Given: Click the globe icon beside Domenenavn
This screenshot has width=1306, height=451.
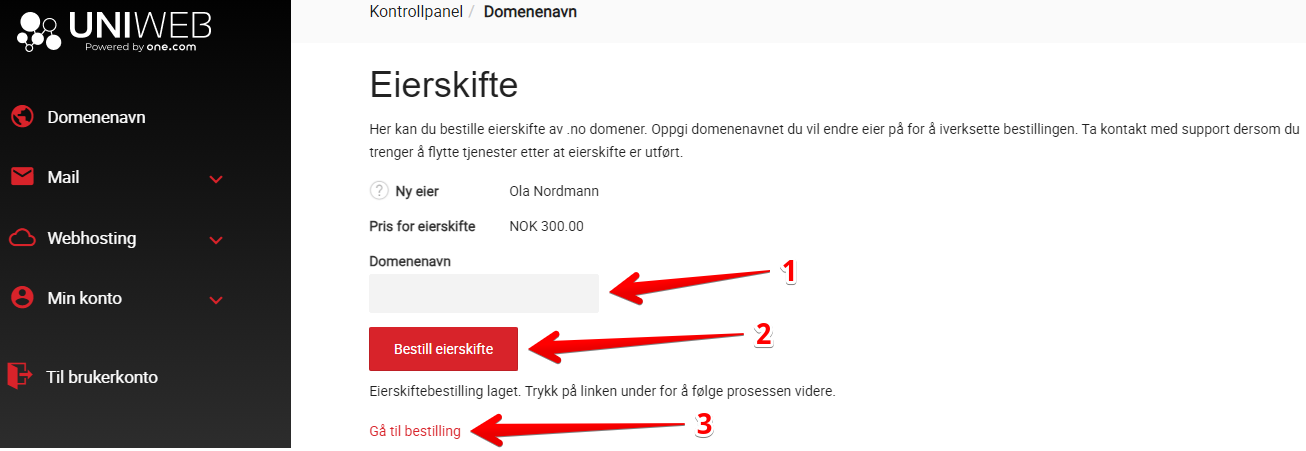Looking at the screenshot, I should tap(22, 117).
